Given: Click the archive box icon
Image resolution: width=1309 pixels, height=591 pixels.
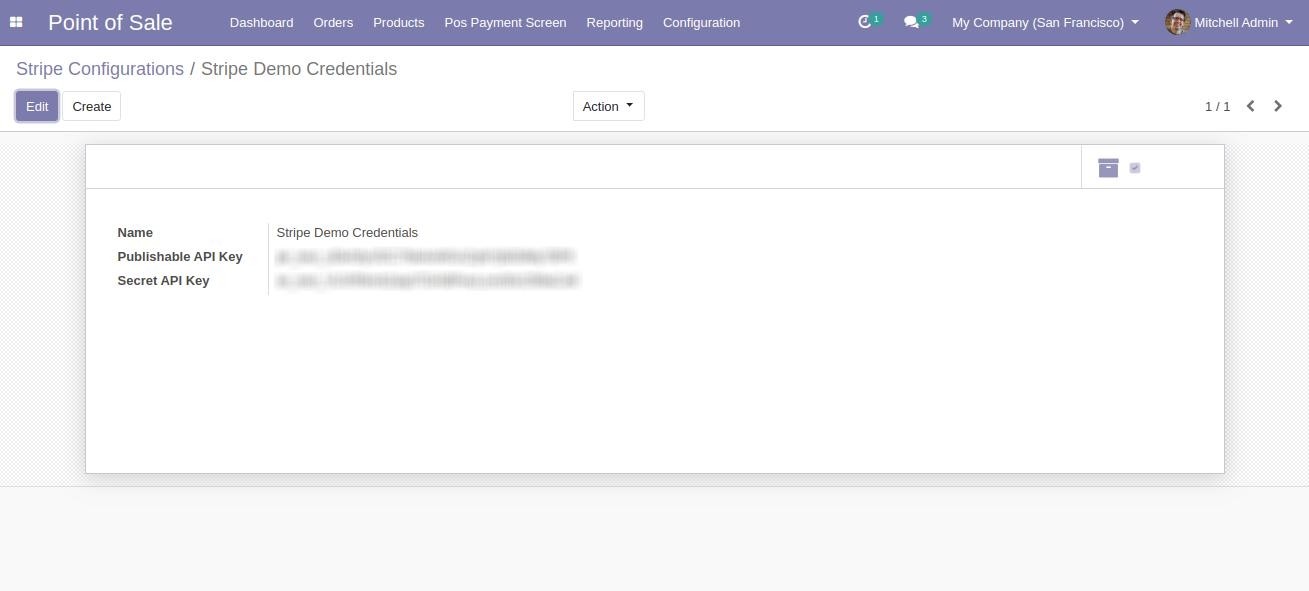Looking at the screenshot, I should click(1108, 168).
